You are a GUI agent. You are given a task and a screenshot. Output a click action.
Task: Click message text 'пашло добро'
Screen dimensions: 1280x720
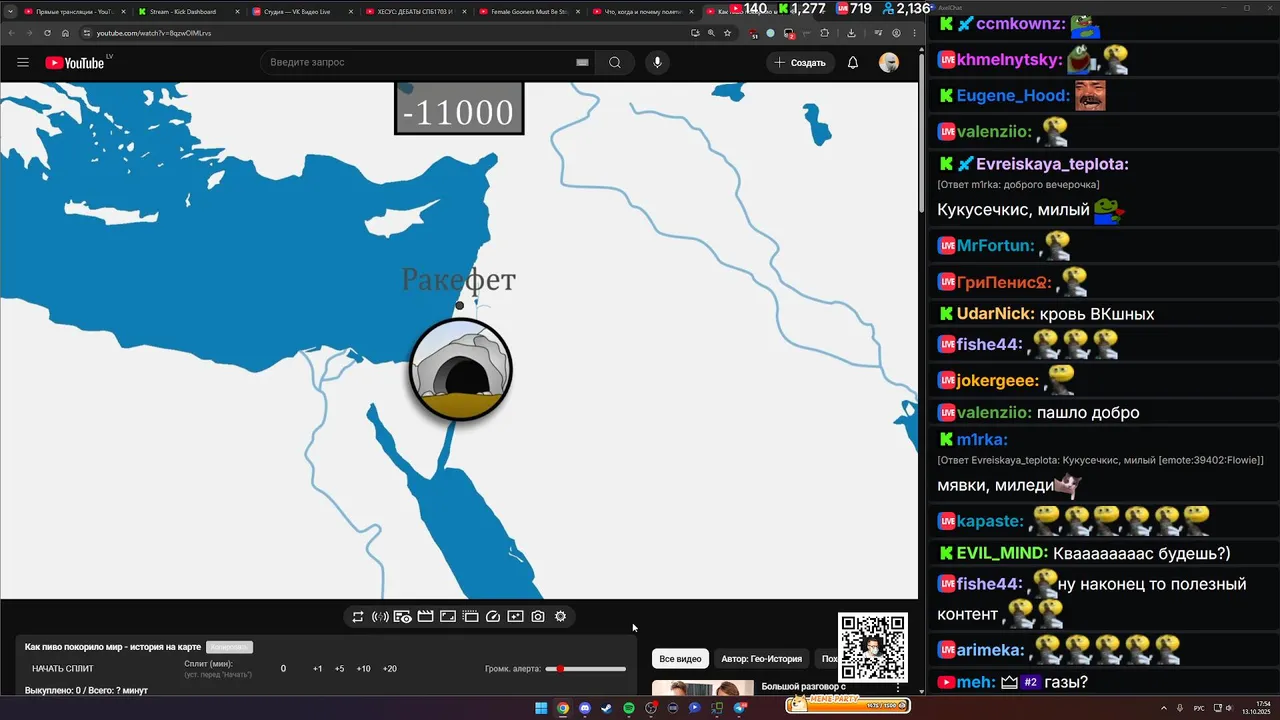click(1088, 412)
